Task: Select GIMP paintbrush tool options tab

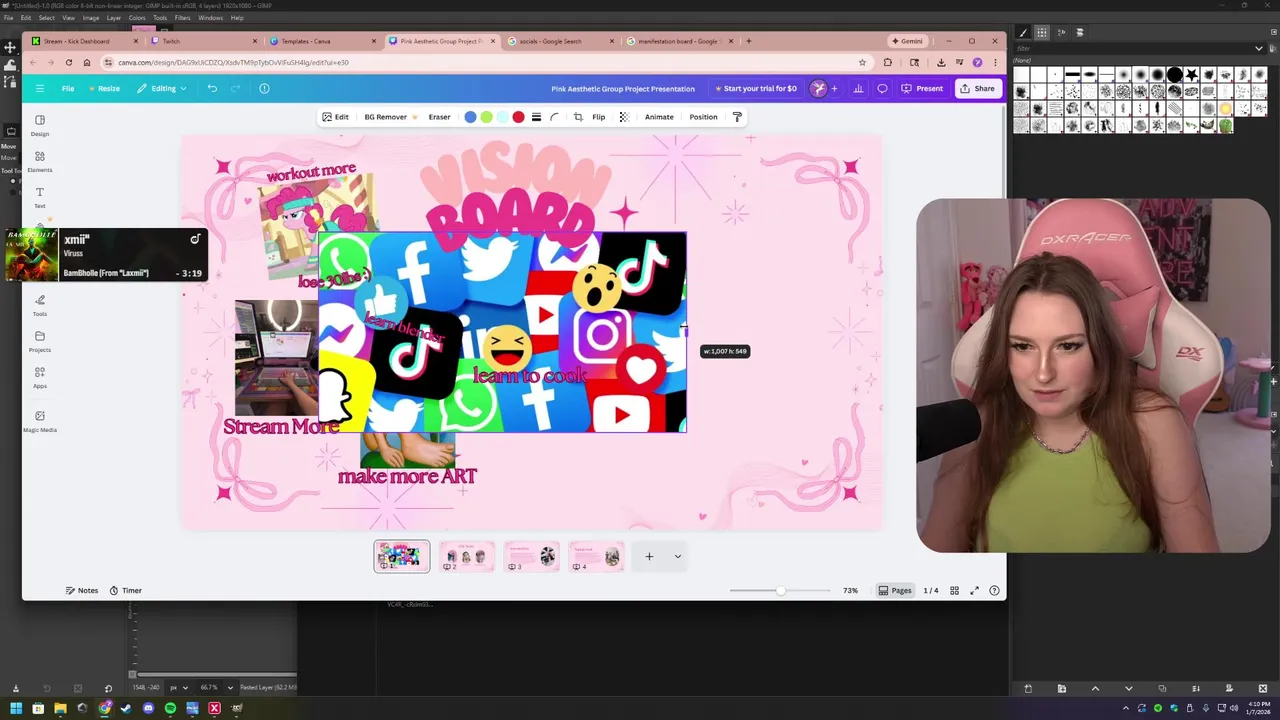Action: click(1022, 32)
